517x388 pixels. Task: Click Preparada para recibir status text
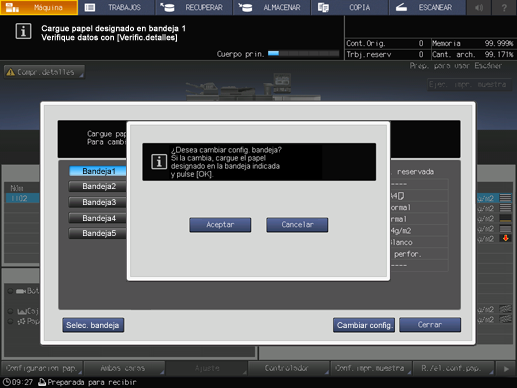coord(92,382)
